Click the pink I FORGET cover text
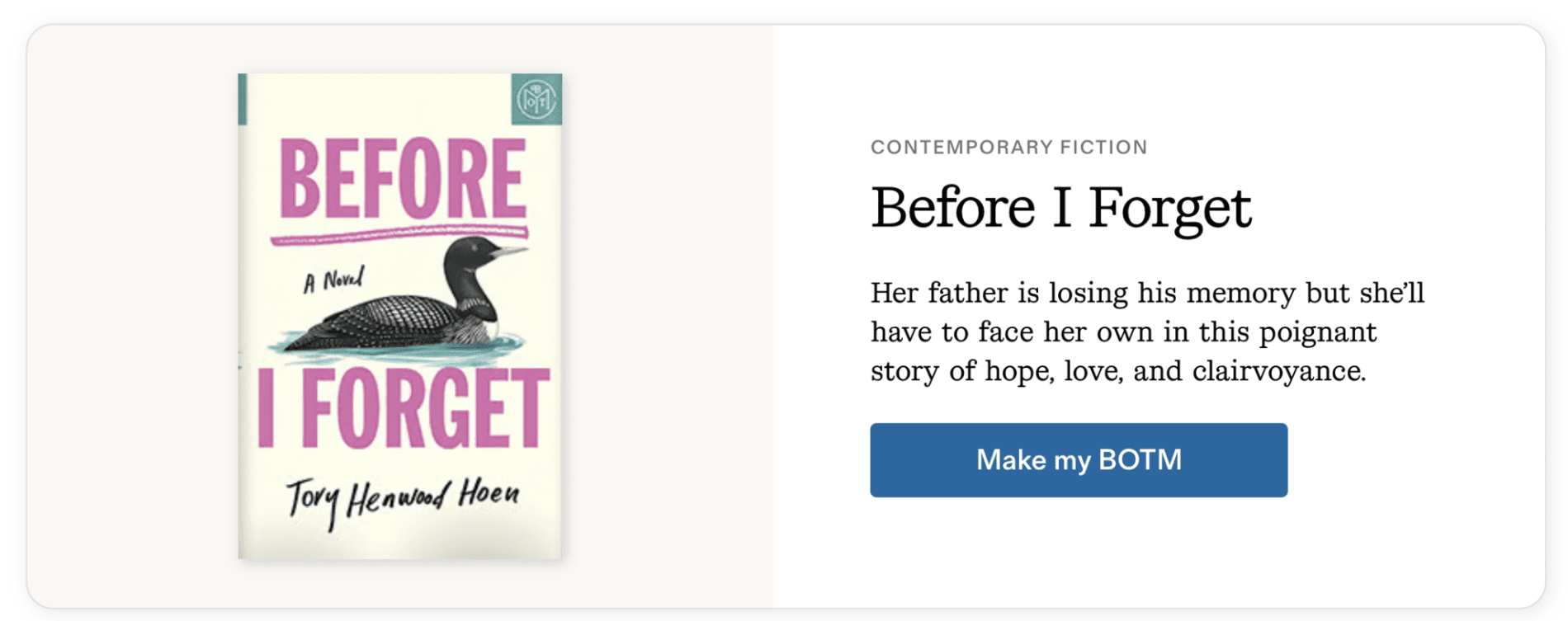This screenshot has height=621, width=1568. pyautogui.click(x=402, y=408)
